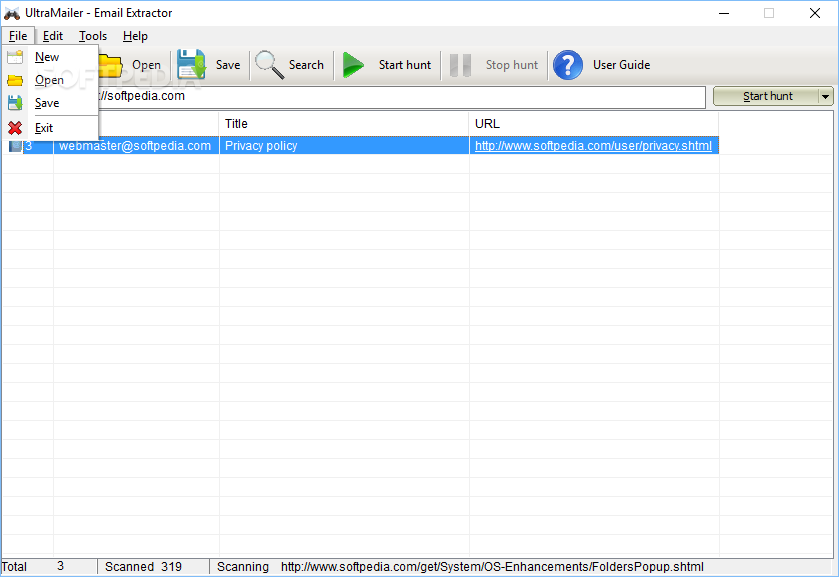The height and width of the screenshot is (577, 839).
Task: Click the Start hunt button beside URL field
Action: (766, 96)
